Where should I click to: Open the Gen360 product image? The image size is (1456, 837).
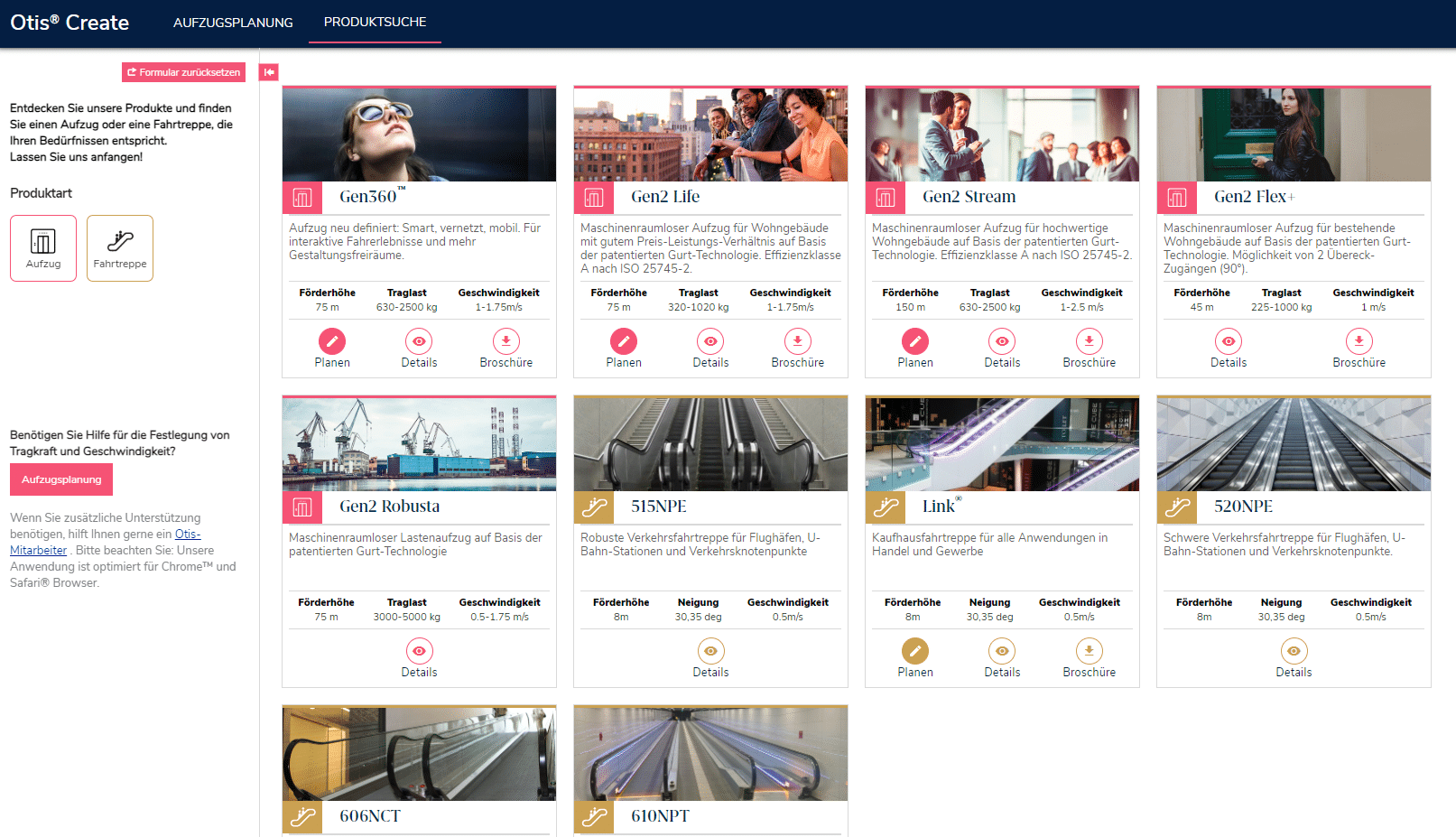coord(419,135)
